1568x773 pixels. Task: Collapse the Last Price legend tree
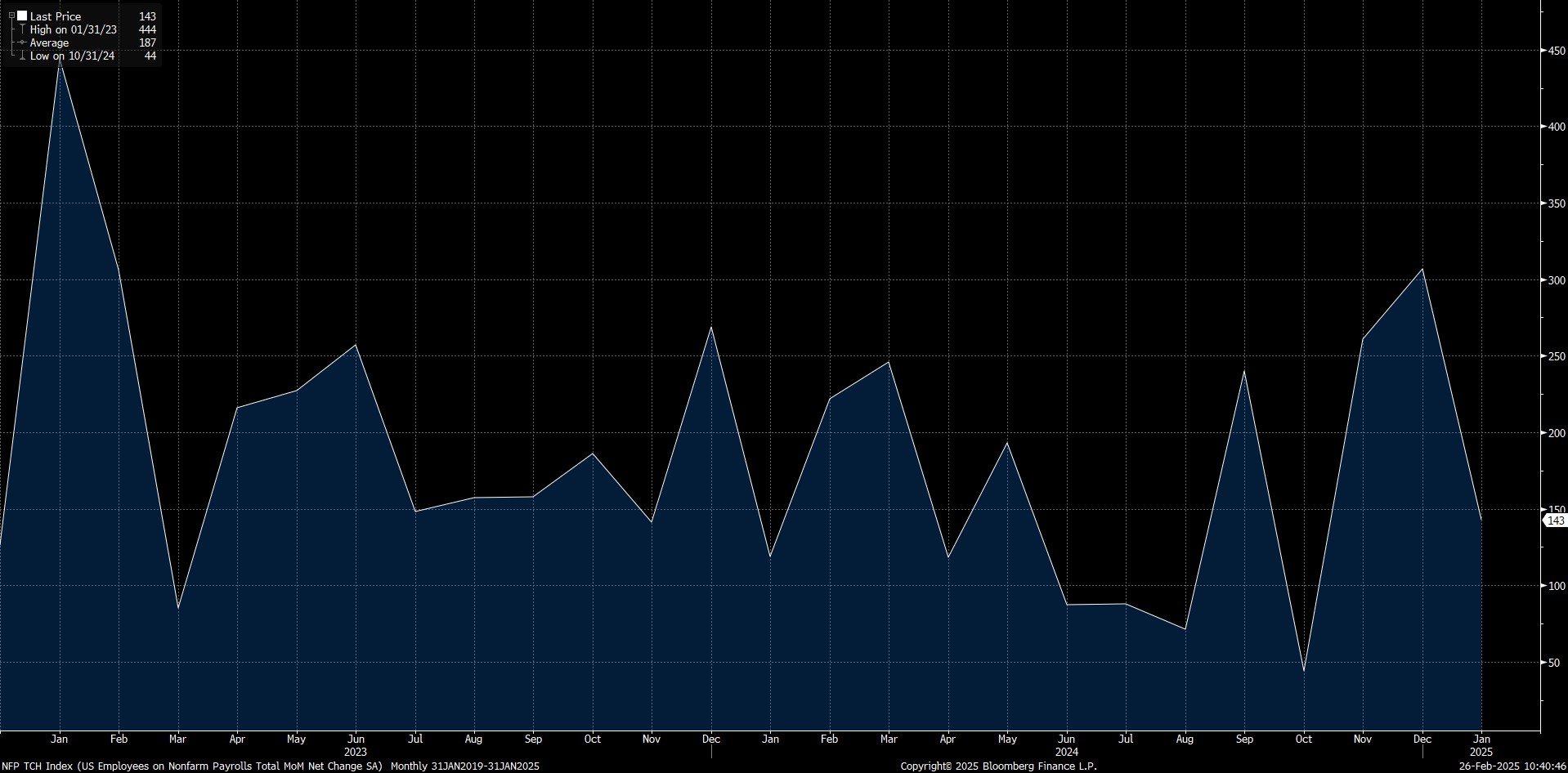(x=11, y=16)
